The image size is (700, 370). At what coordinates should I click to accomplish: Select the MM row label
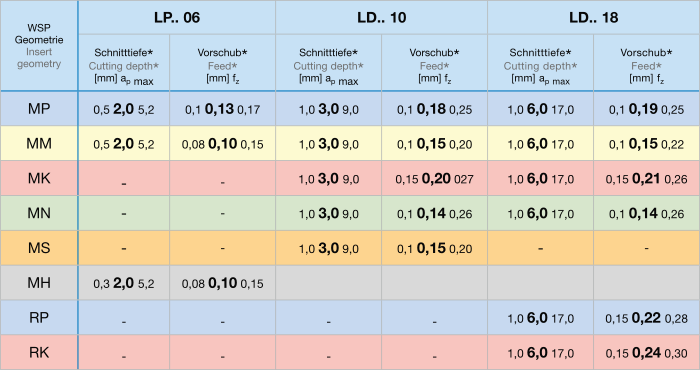39,143
